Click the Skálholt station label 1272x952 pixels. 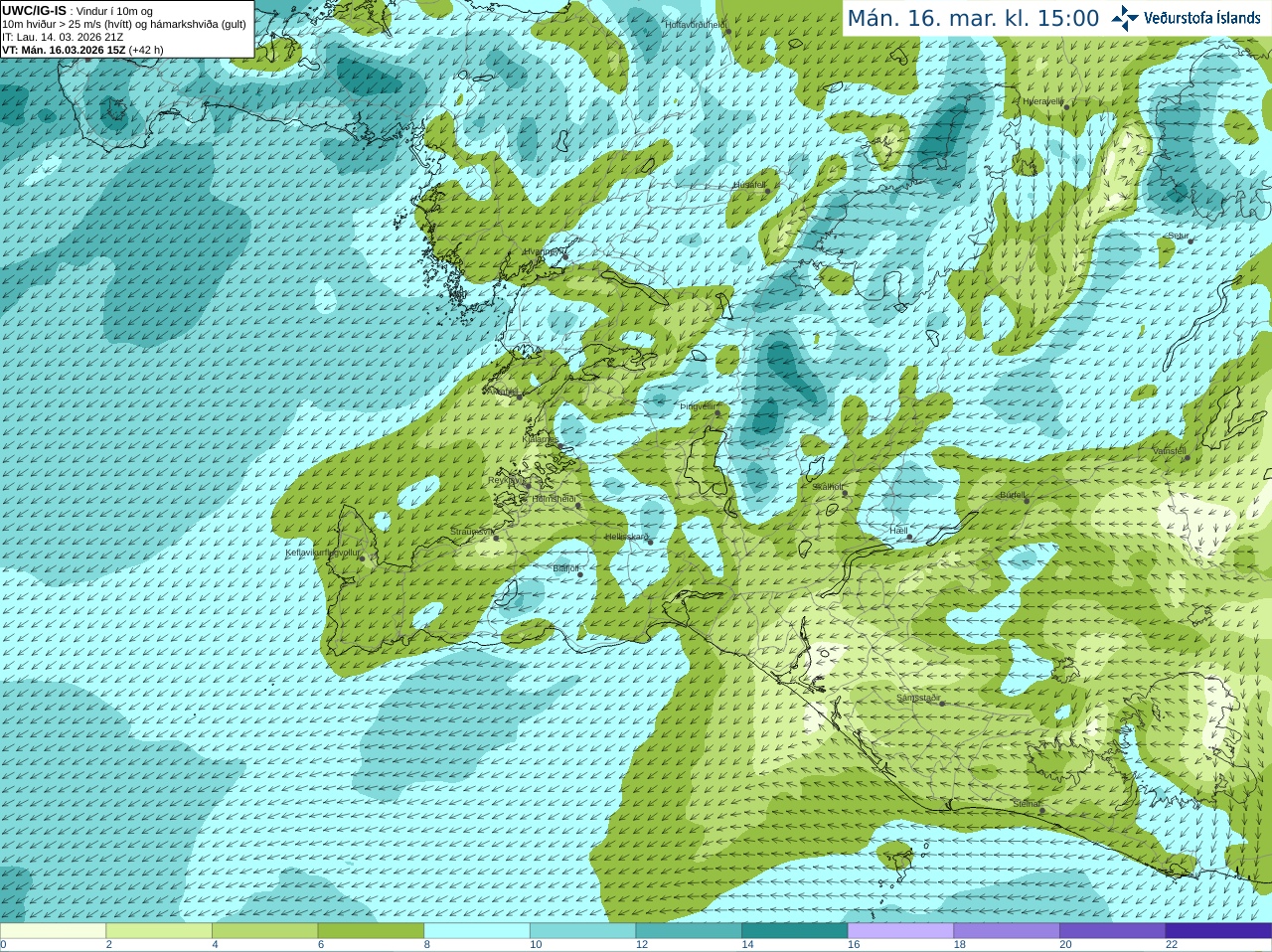[828, 487]
